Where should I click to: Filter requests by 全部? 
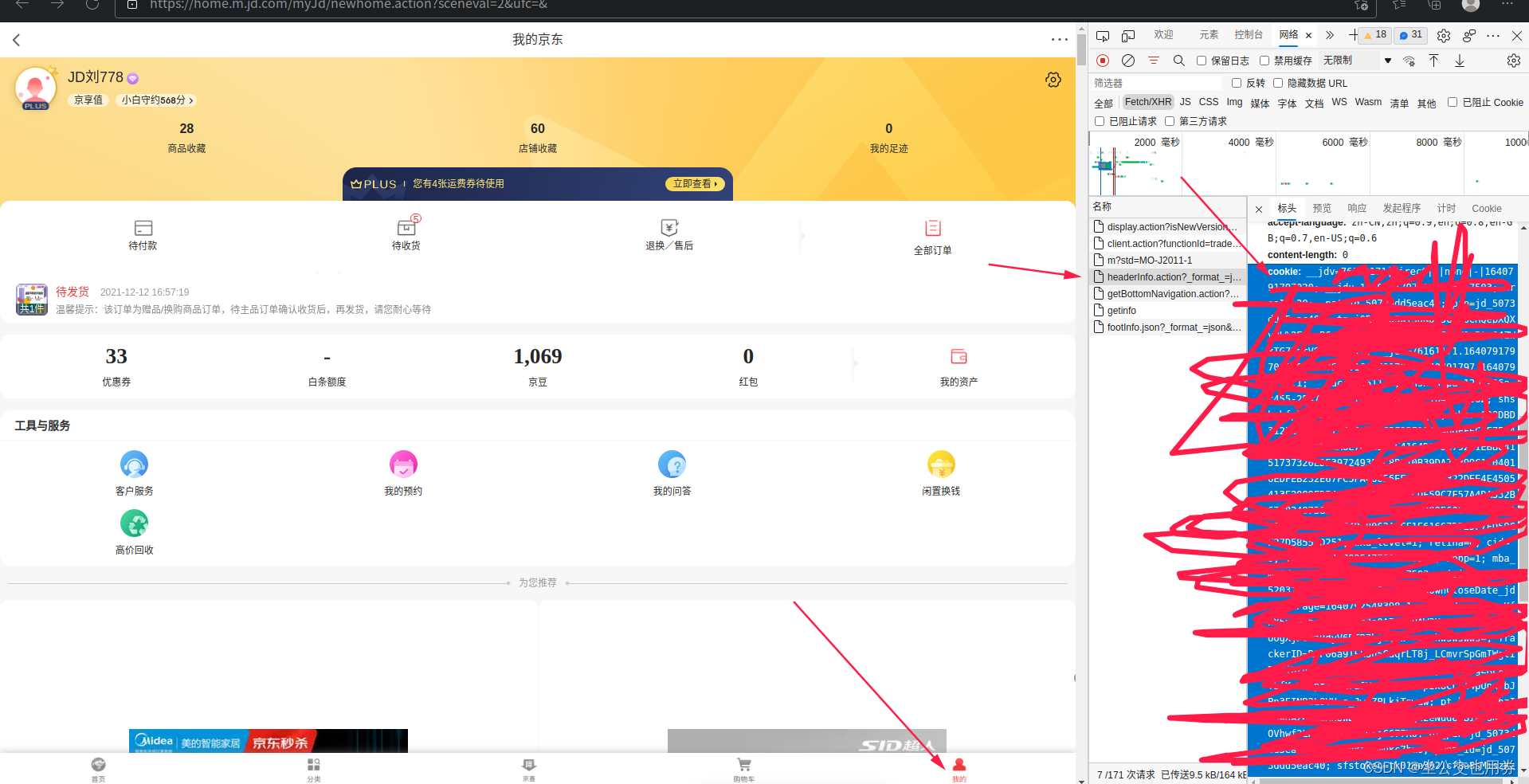tap(1104, 104)
